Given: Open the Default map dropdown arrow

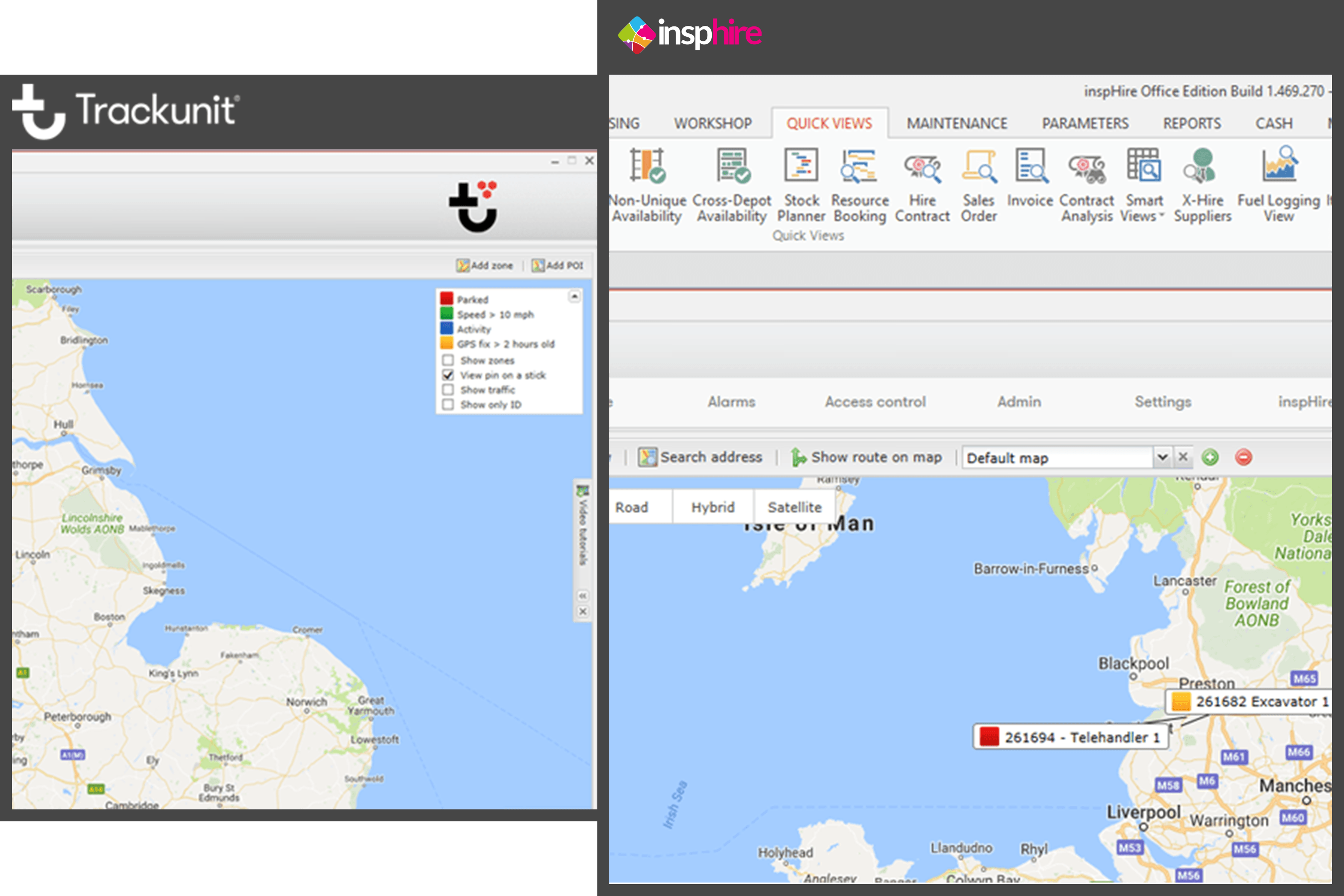Looking at the screenshot, I should coord(1162,457).
